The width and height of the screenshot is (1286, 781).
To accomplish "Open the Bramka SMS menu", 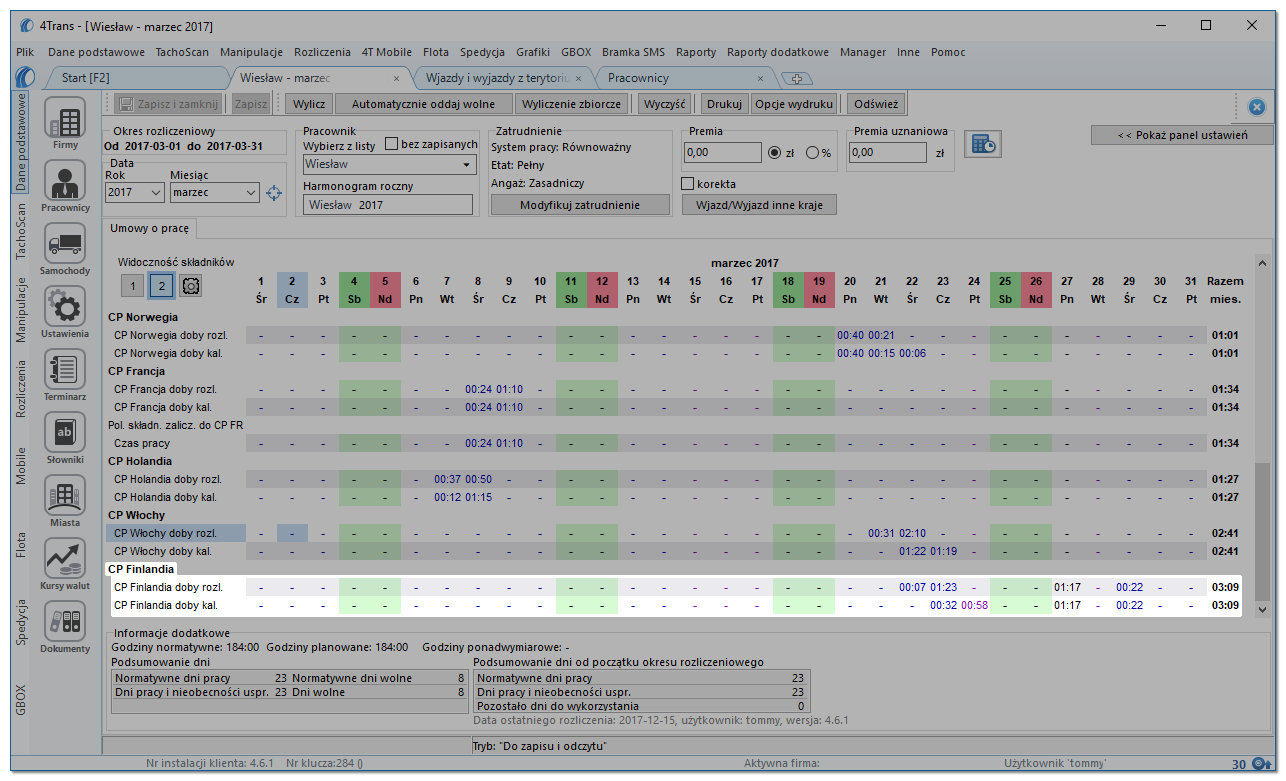I will point(633,52).
